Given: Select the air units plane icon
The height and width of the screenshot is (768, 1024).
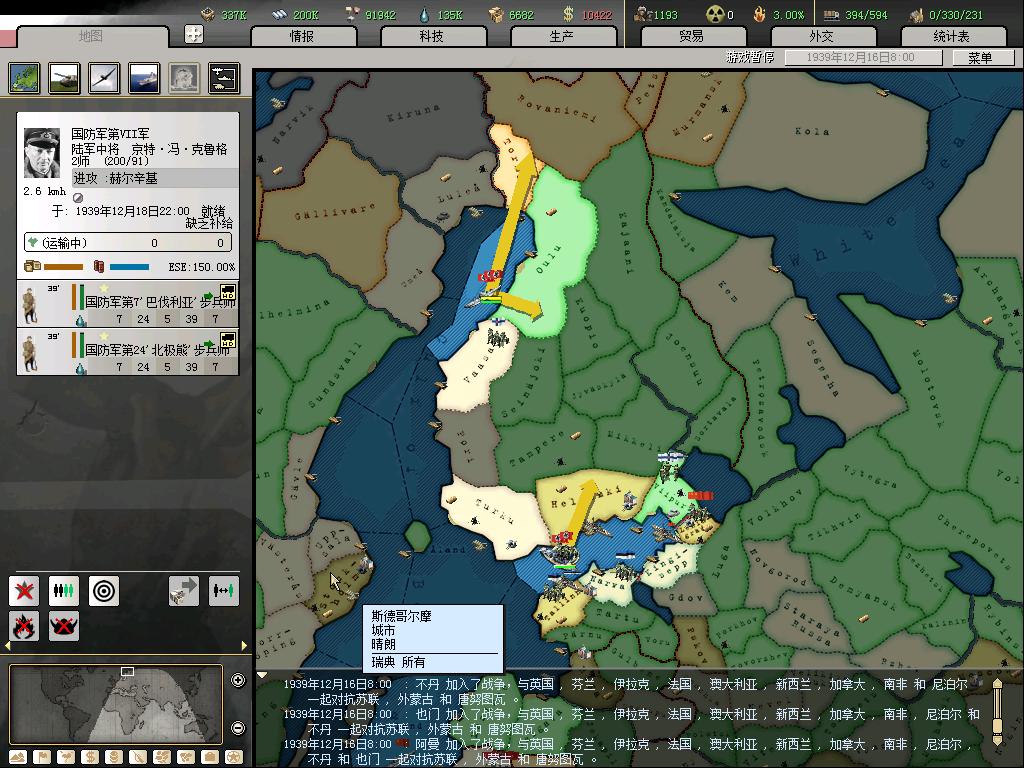Looking at the screenshot, I should [104, 77].
